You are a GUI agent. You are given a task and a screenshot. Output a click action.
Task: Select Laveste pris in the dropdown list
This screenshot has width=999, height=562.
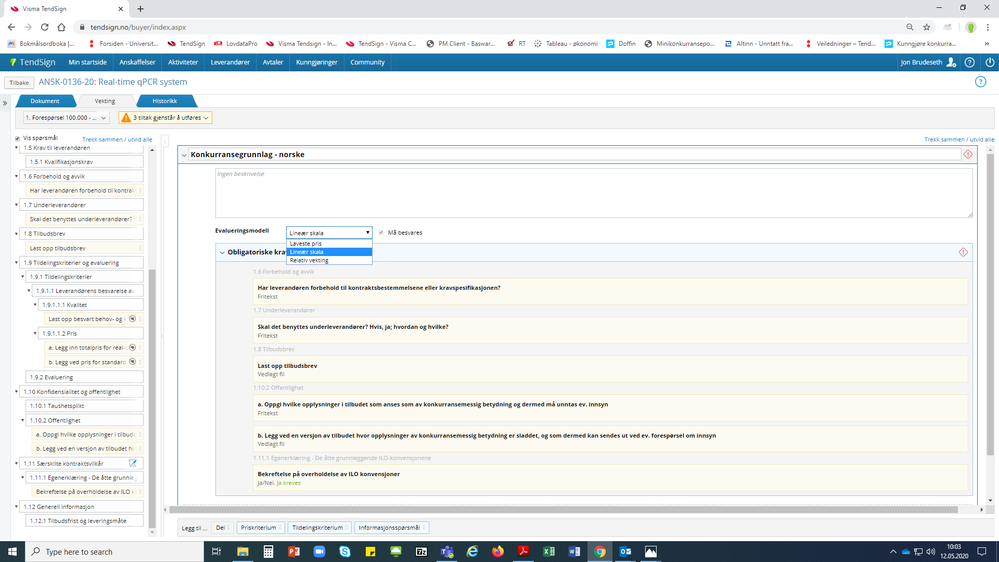point(329,243)
